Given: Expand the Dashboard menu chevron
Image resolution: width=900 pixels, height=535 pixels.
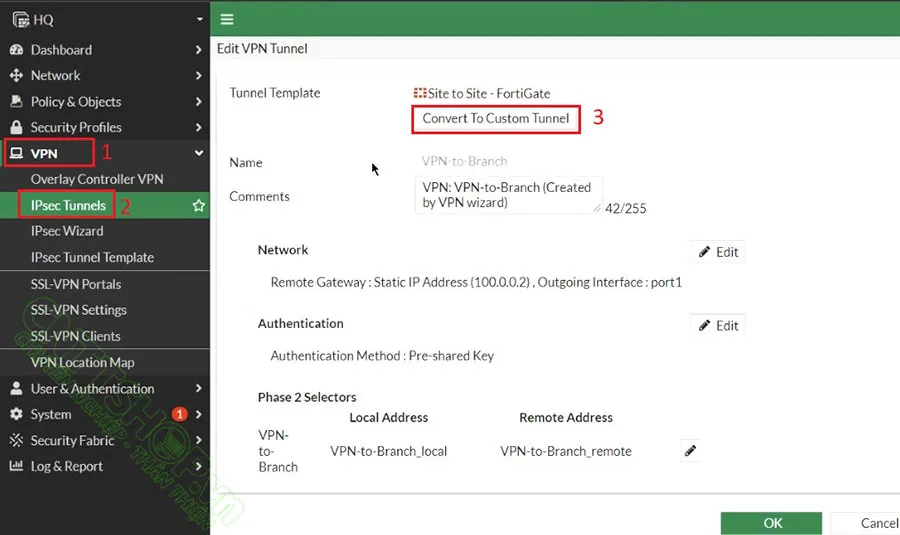Looking at the screenshot, I should pos(198,50).
